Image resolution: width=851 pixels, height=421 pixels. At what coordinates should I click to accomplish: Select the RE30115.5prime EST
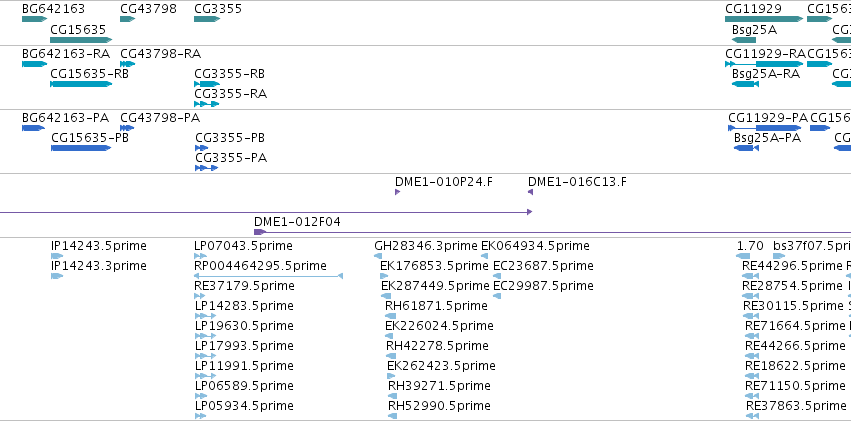click(751, 316)
